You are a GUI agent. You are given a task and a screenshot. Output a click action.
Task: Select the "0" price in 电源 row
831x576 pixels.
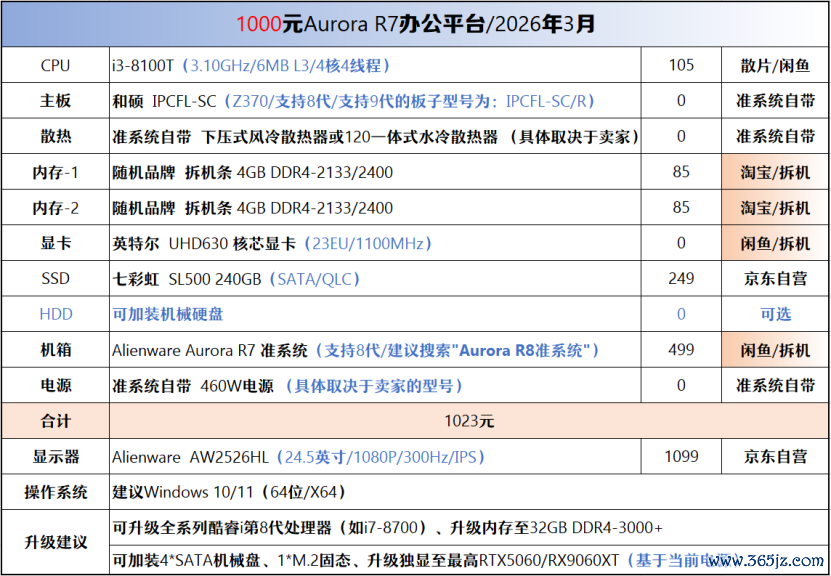pos(681,385)
